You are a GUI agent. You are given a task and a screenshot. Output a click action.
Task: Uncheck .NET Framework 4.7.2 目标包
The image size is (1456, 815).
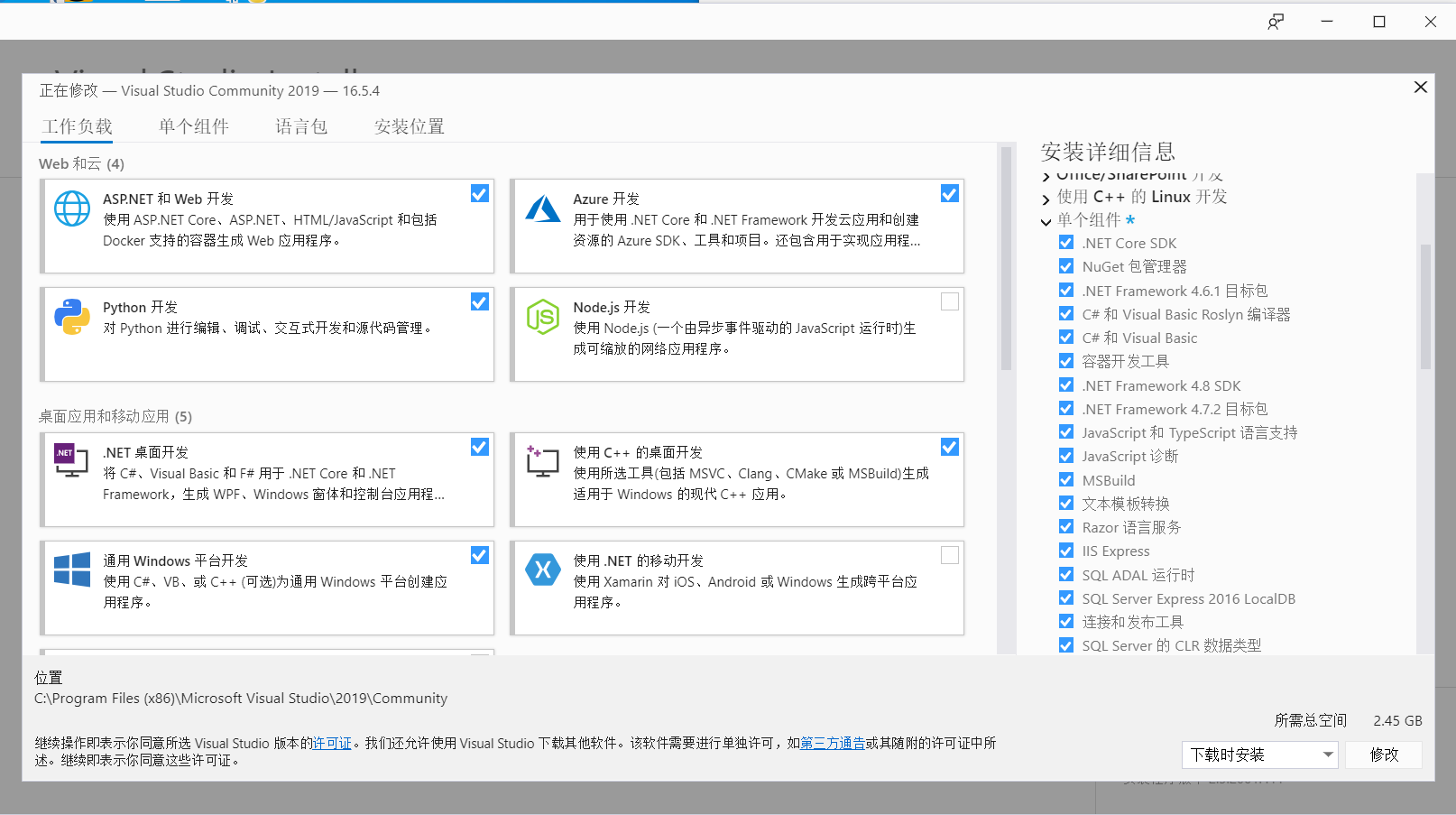coord(1066,408)
